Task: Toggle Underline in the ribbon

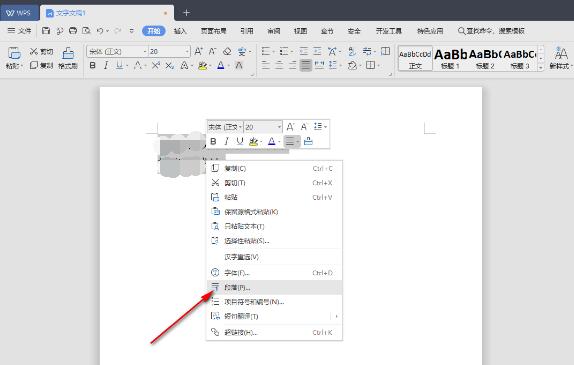Action: point(119,66)
